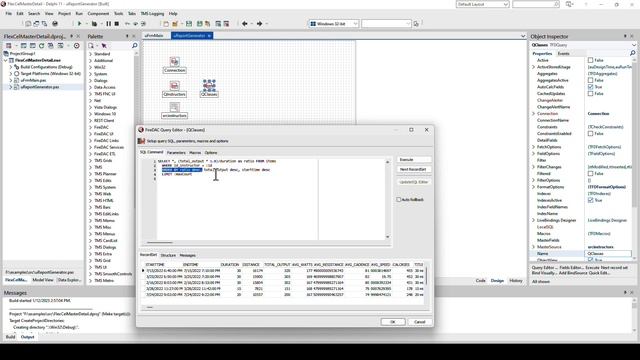
Task: Click the round target icon in Projects toolbar
Action: (x=76, y=46)
